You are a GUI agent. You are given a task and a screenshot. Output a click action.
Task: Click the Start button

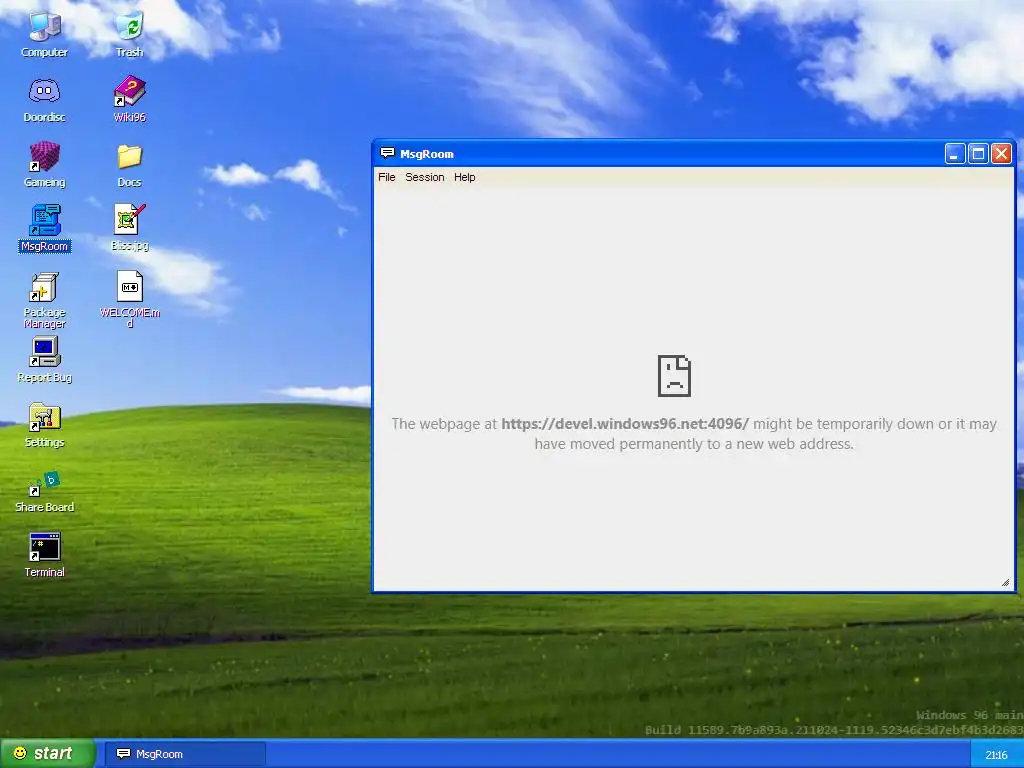[47, 754]
